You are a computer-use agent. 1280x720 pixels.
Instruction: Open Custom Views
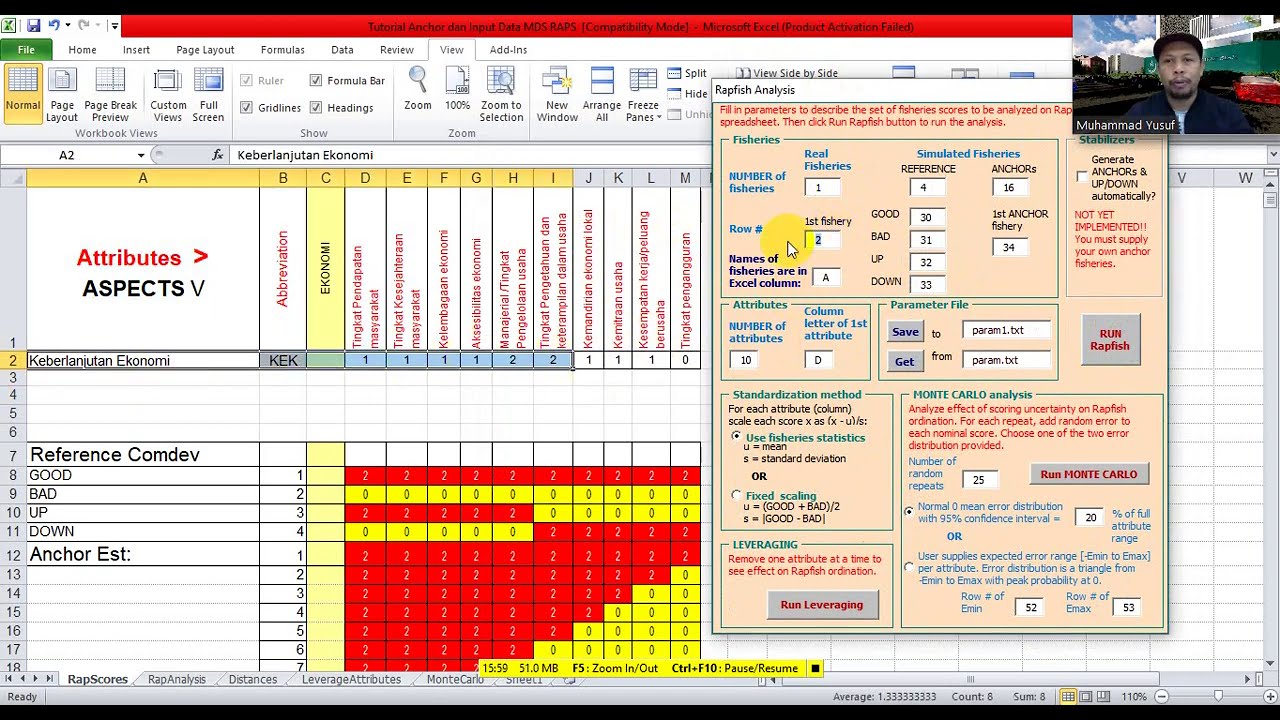pyautogui.click(x=168, y=96)
